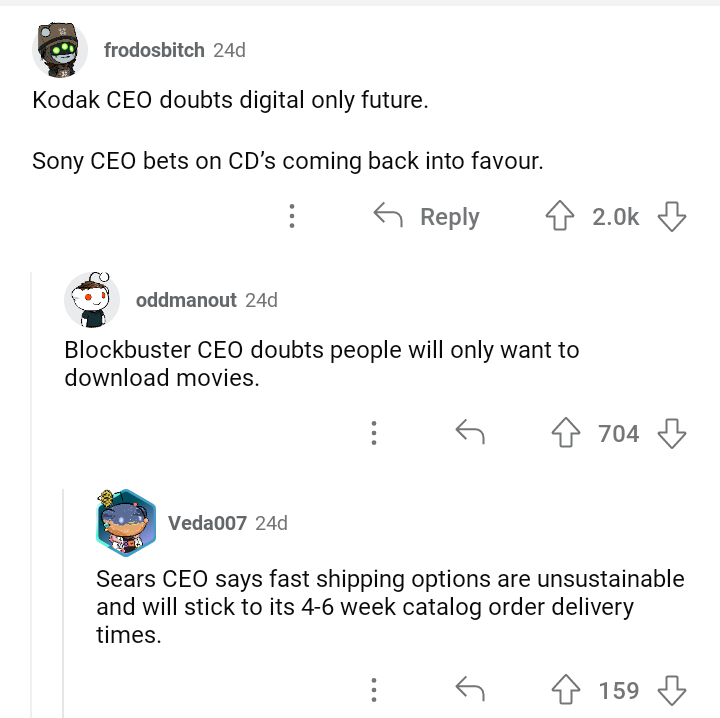Upvote Veda007's Sears CEO comment
The image size is (720, 718).
coord(566,690)
